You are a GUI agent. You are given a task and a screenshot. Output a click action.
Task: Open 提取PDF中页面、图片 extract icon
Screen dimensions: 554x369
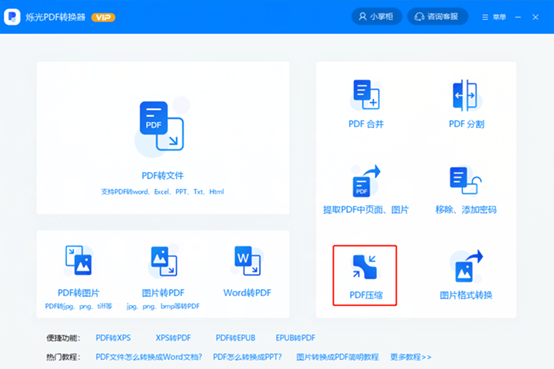click(366, 181)
